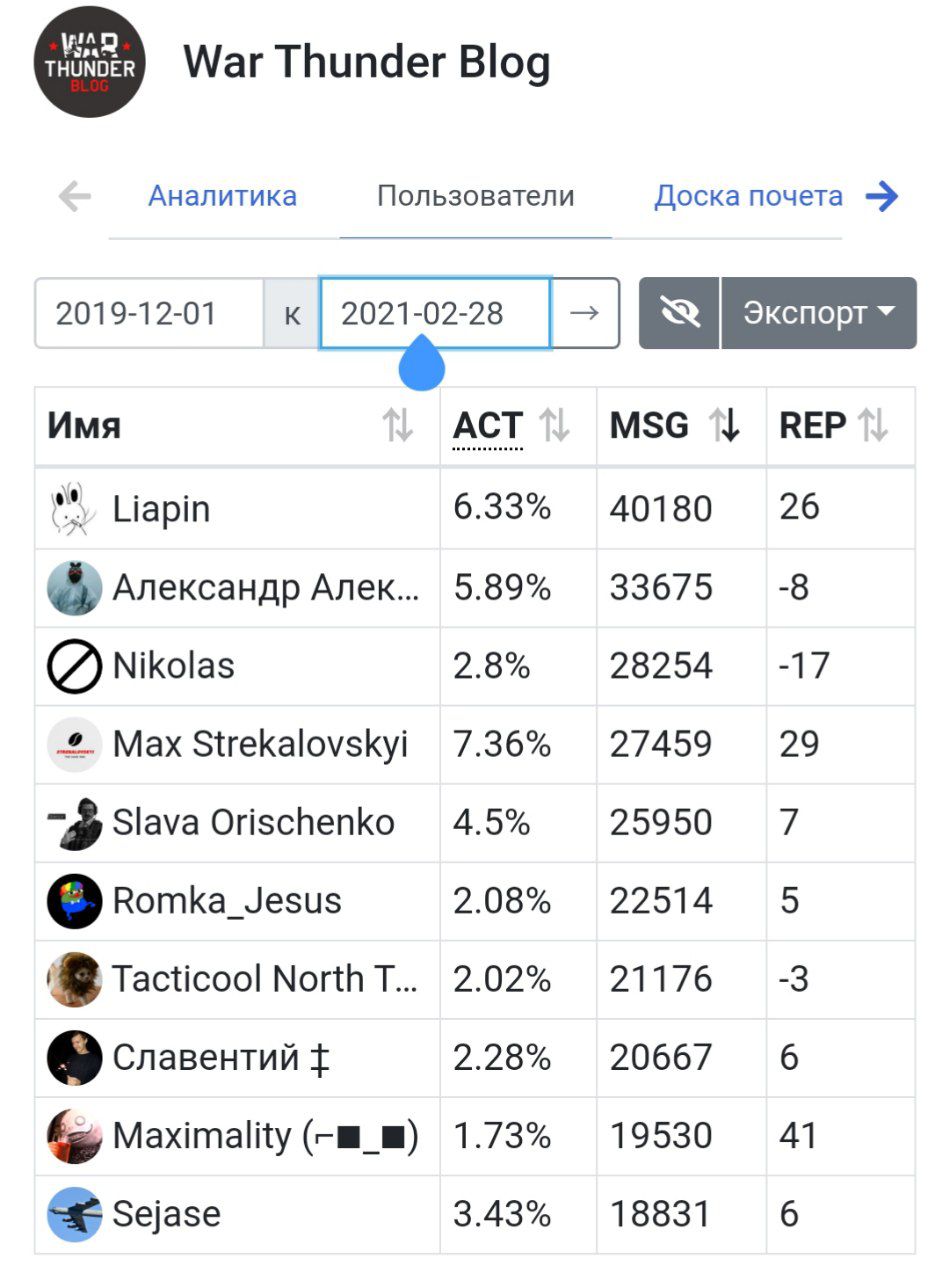
Task: Edit the start date 2019-12-01 field
Action: [150, 313]
